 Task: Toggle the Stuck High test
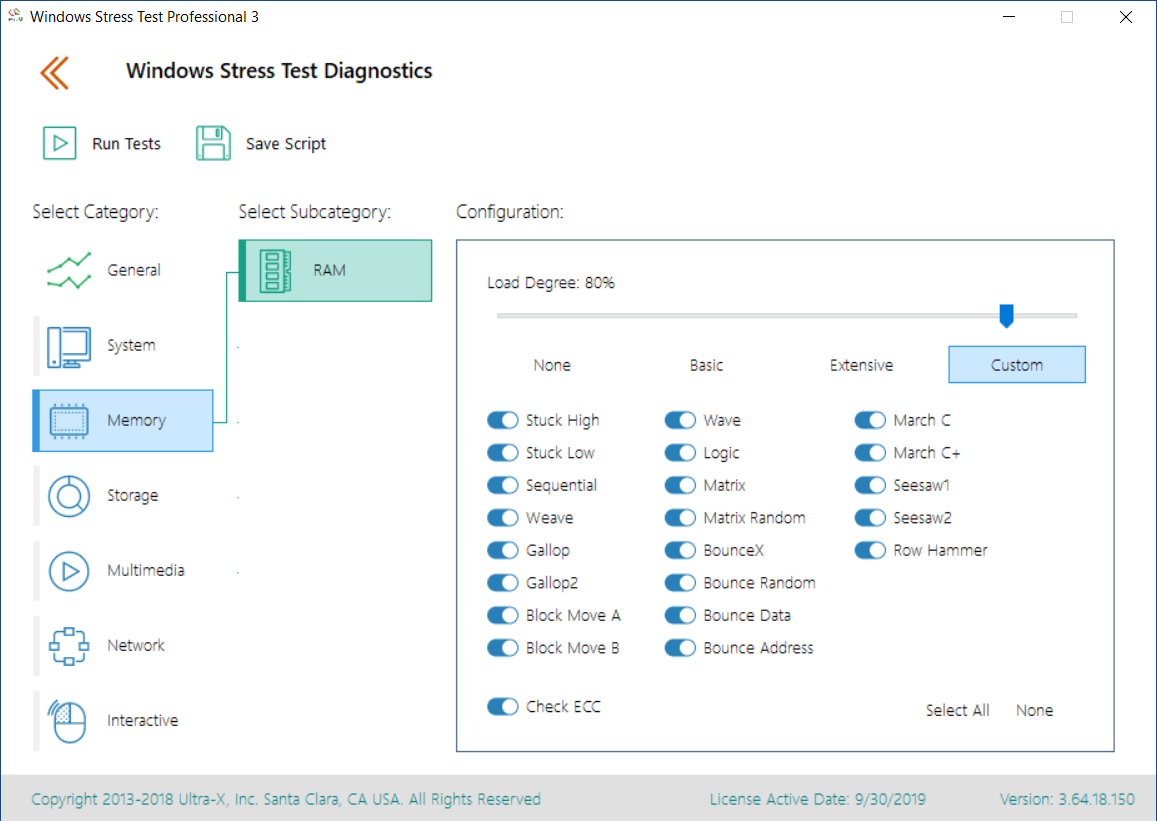click(502, 420)
